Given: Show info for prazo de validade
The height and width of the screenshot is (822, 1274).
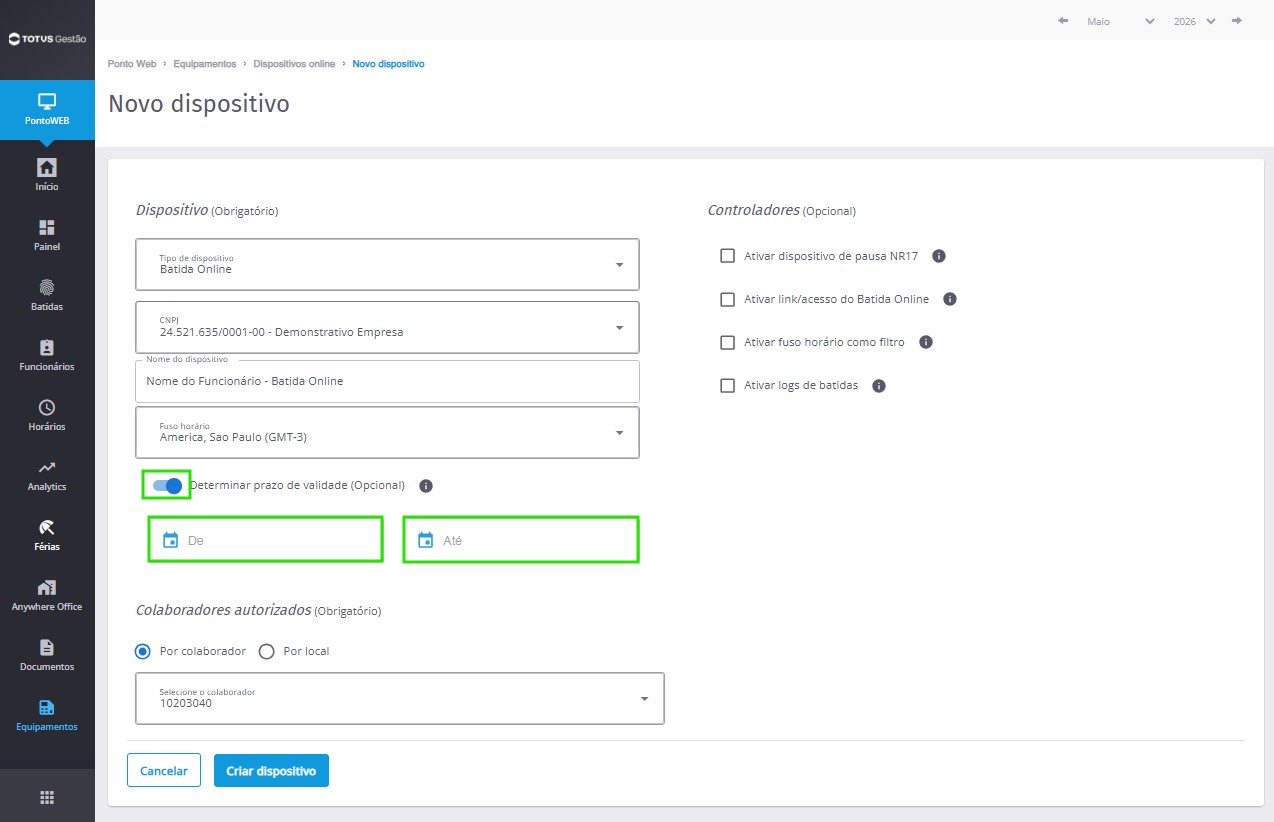Looking at the screenshot, I should [x=426, y=486].
